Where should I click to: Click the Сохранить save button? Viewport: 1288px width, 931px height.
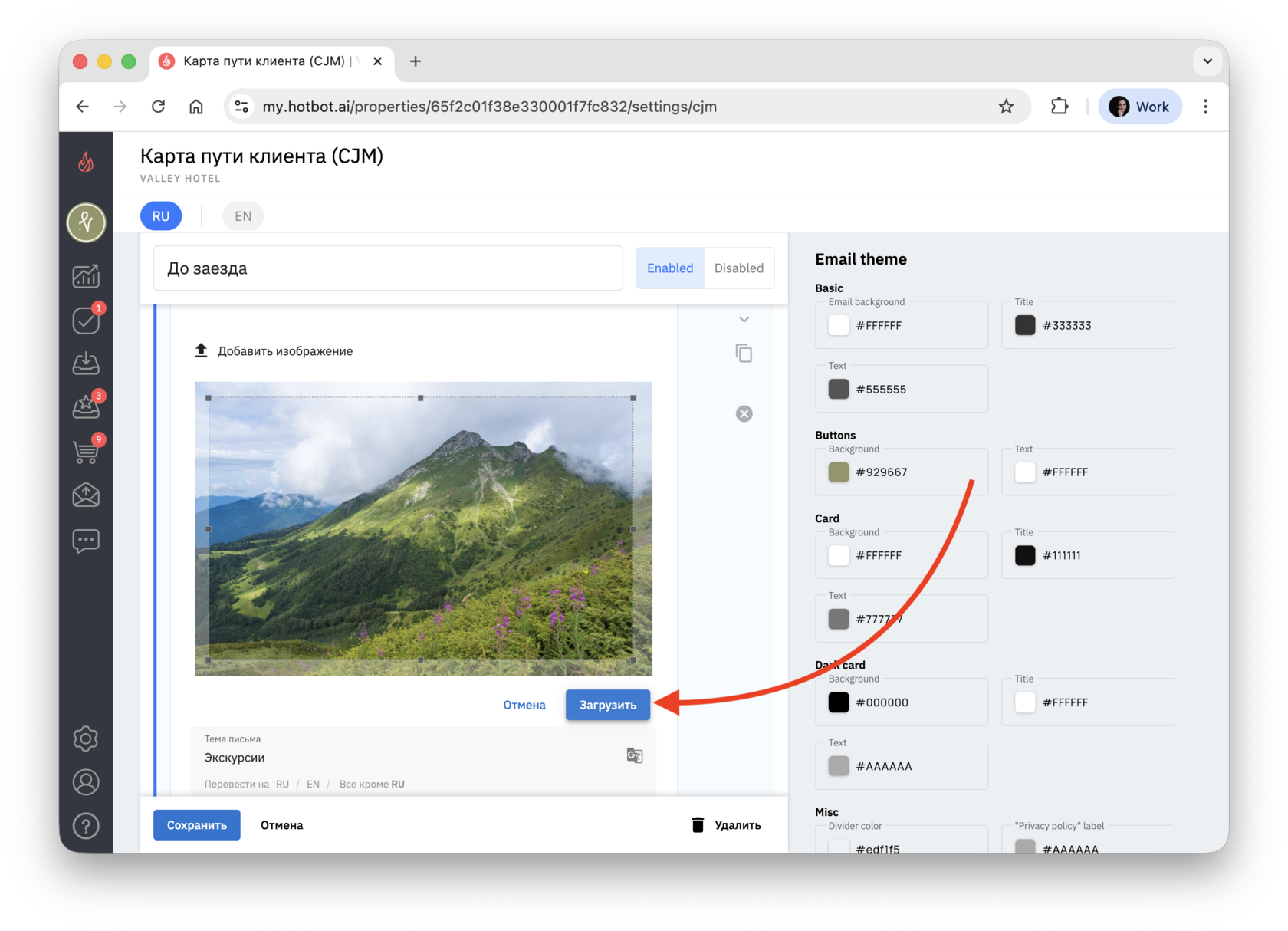click(x=197, y=825)
